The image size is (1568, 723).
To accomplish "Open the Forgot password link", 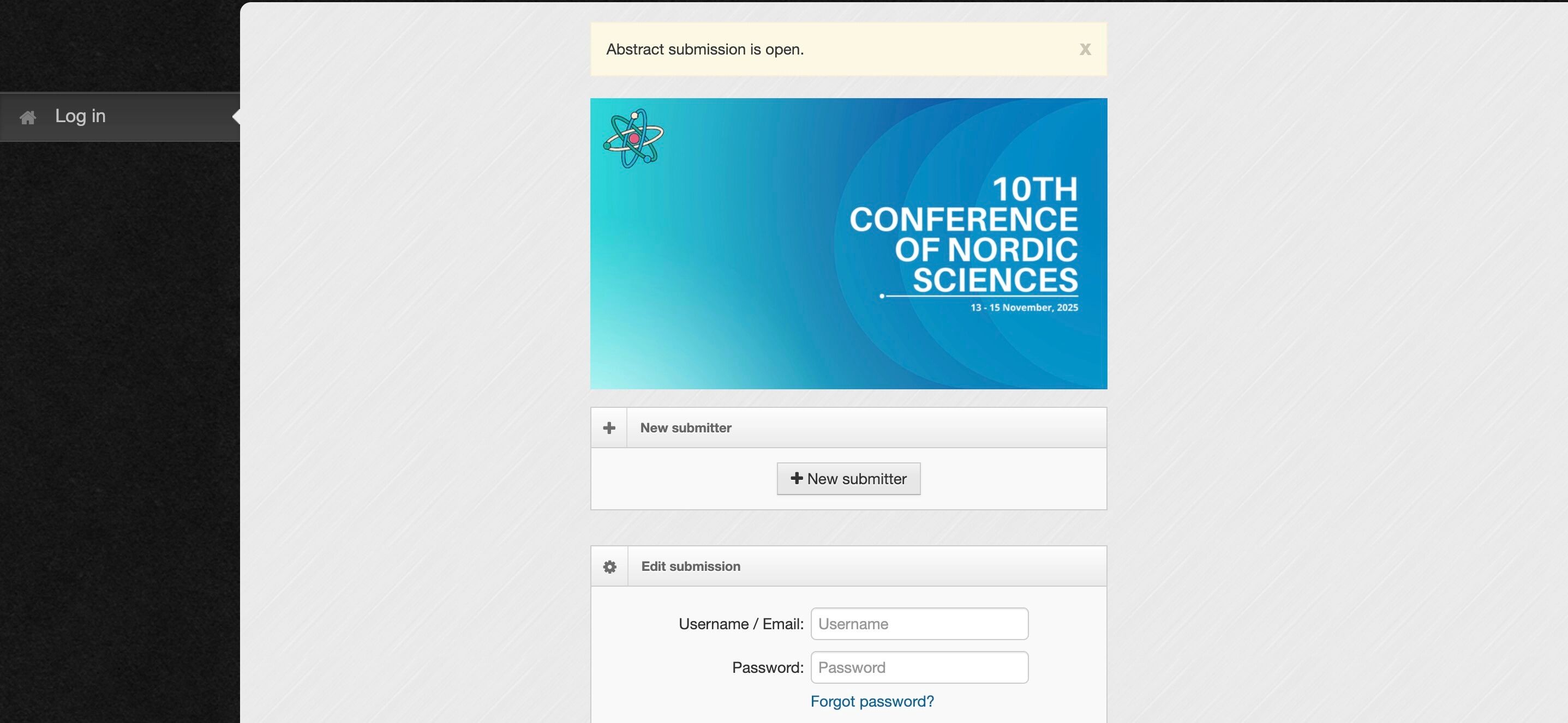I will point(872,702).
